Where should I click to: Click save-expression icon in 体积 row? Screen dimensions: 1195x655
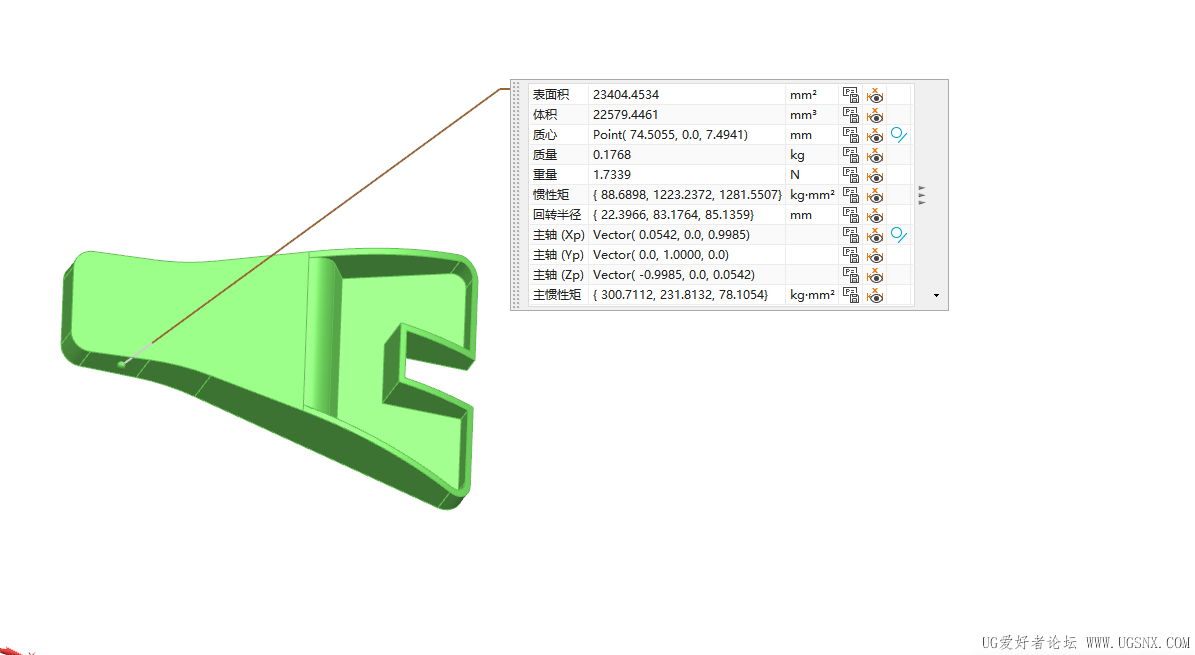tap(851, 114)
